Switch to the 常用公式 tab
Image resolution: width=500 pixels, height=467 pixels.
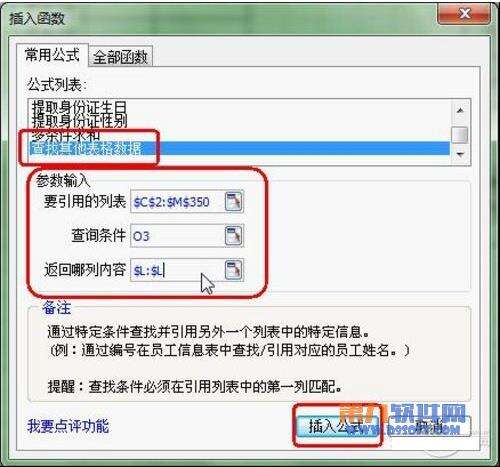(52, 55)
